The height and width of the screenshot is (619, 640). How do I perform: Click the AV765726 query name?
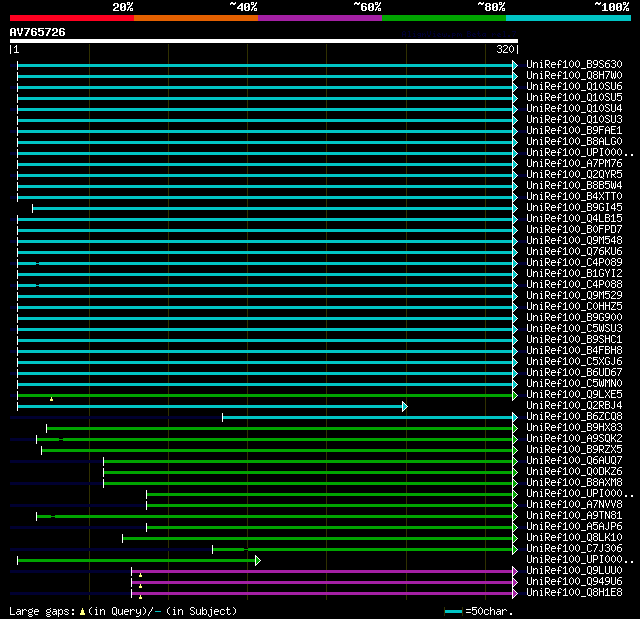[38, 32]
